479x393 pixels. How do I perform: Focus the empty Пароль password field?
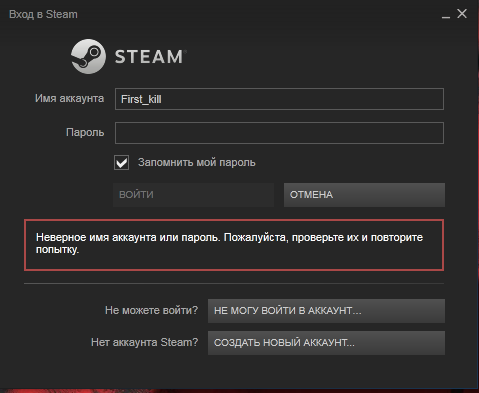click(x=279, y=133)
